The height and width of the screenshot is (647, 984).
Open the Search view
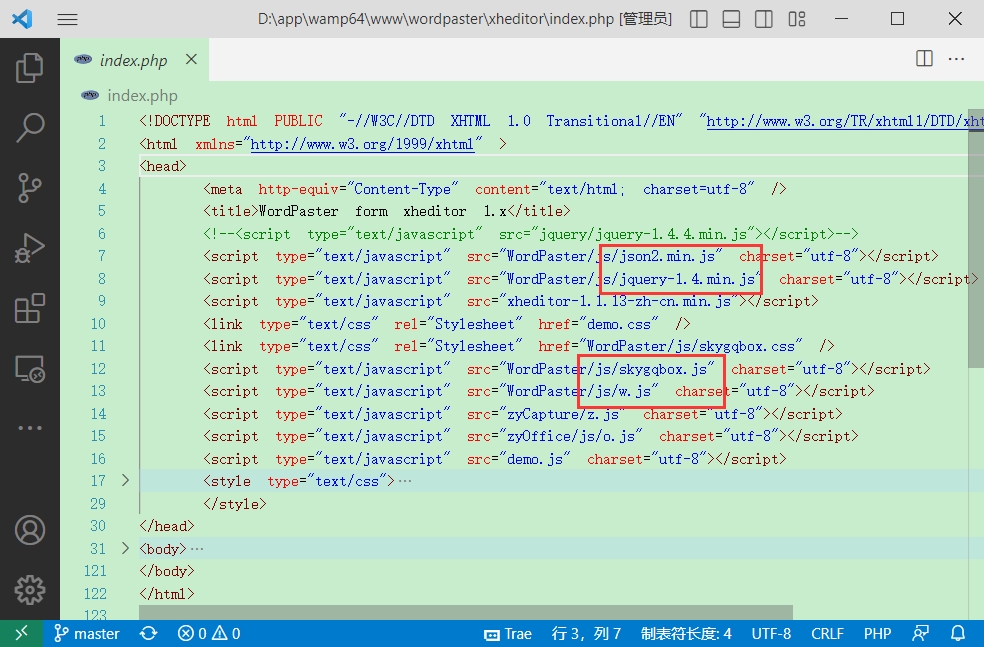click(x=30, y=127)
